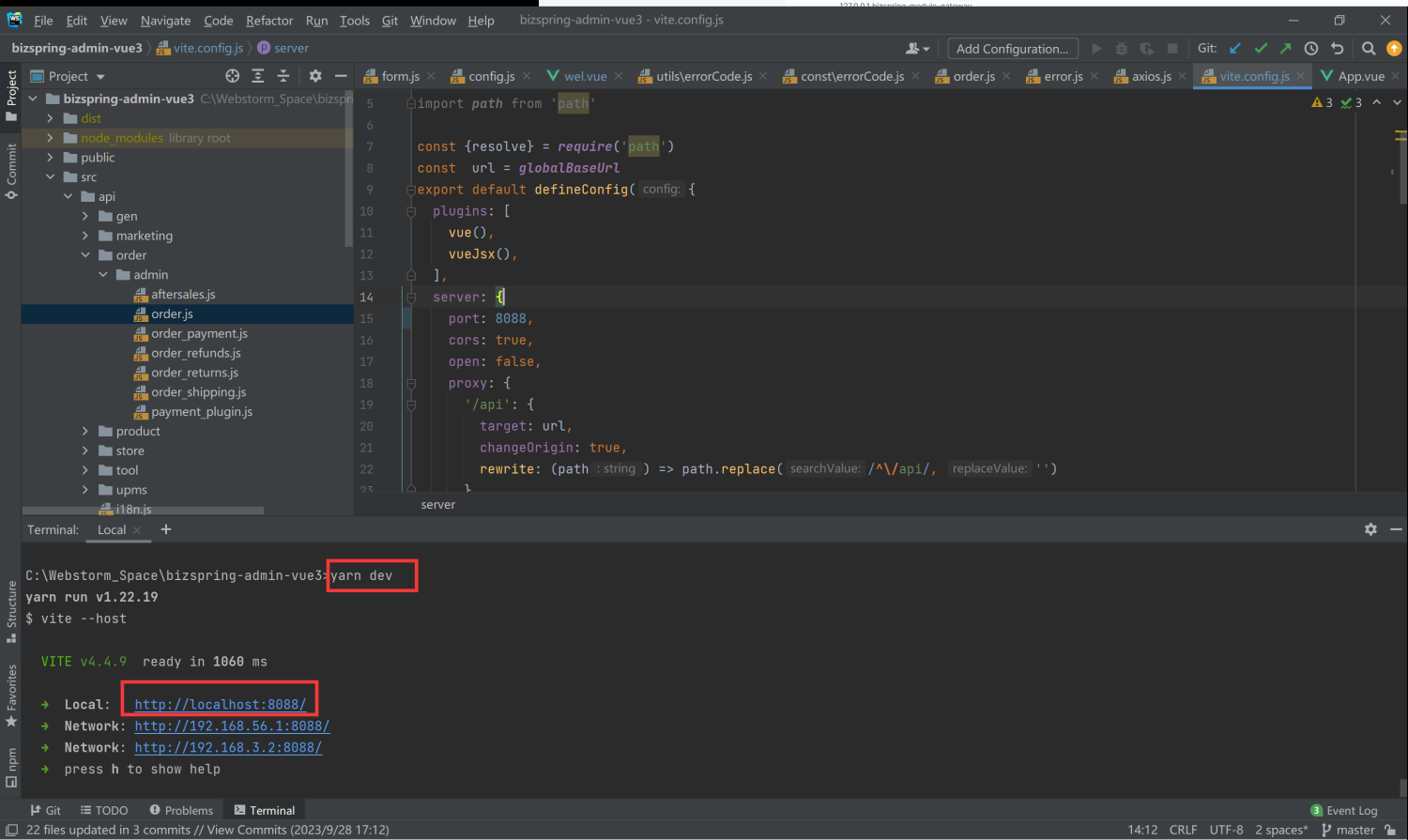Toggle code fold at line 14 gutter
This screenshot has width=1408, height=840.
pyautogui.click(x=410, y=297)
